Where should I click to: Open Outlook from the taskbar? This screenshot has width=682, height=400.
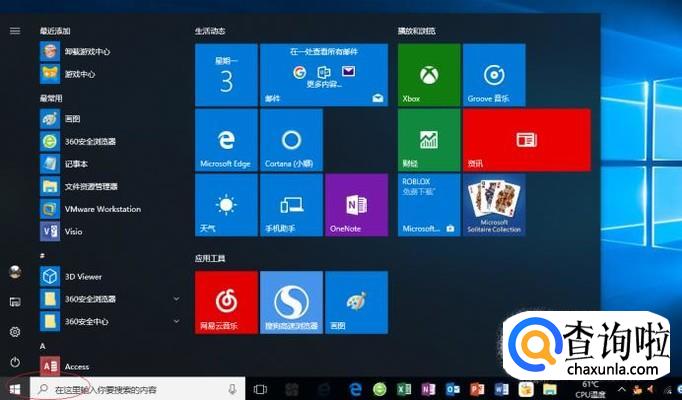tap(453, 389)
